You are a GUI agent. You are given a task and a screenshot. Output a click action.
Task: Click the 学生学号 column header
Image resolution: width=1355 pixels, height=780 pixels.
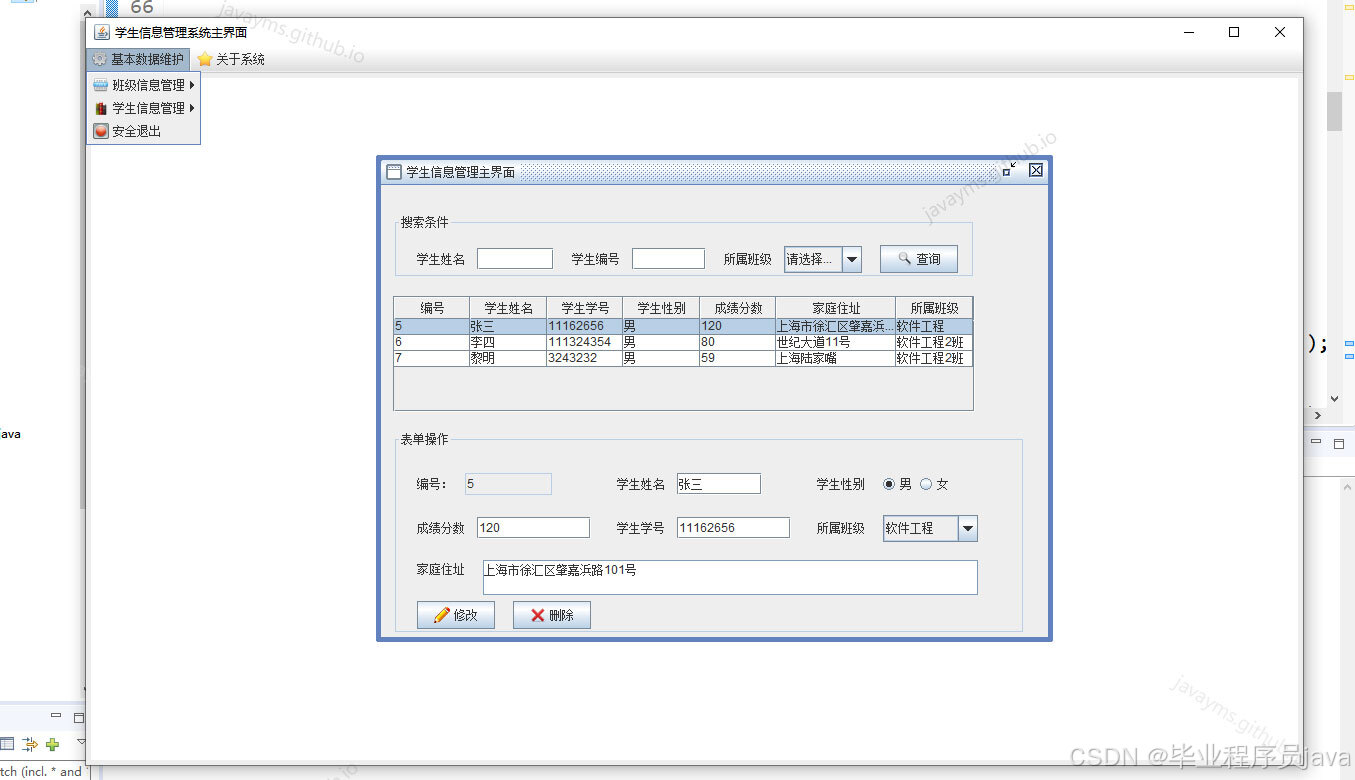[x=584, y=308]
